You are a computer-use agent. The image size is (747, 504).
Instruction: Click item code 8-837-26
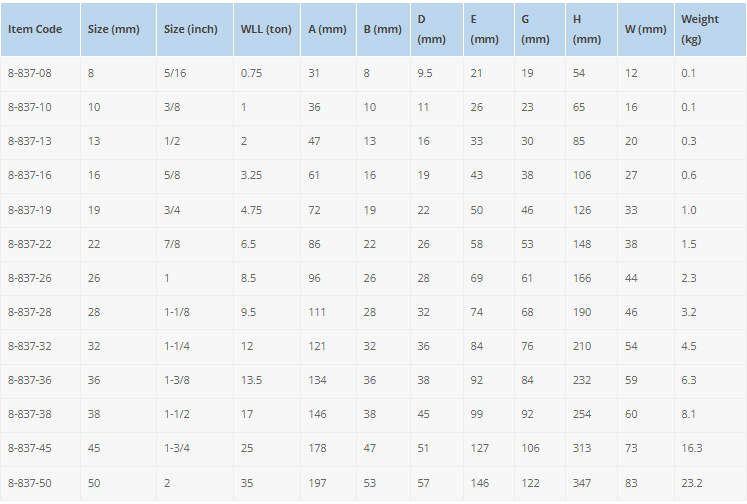click(x=30, y=278)
